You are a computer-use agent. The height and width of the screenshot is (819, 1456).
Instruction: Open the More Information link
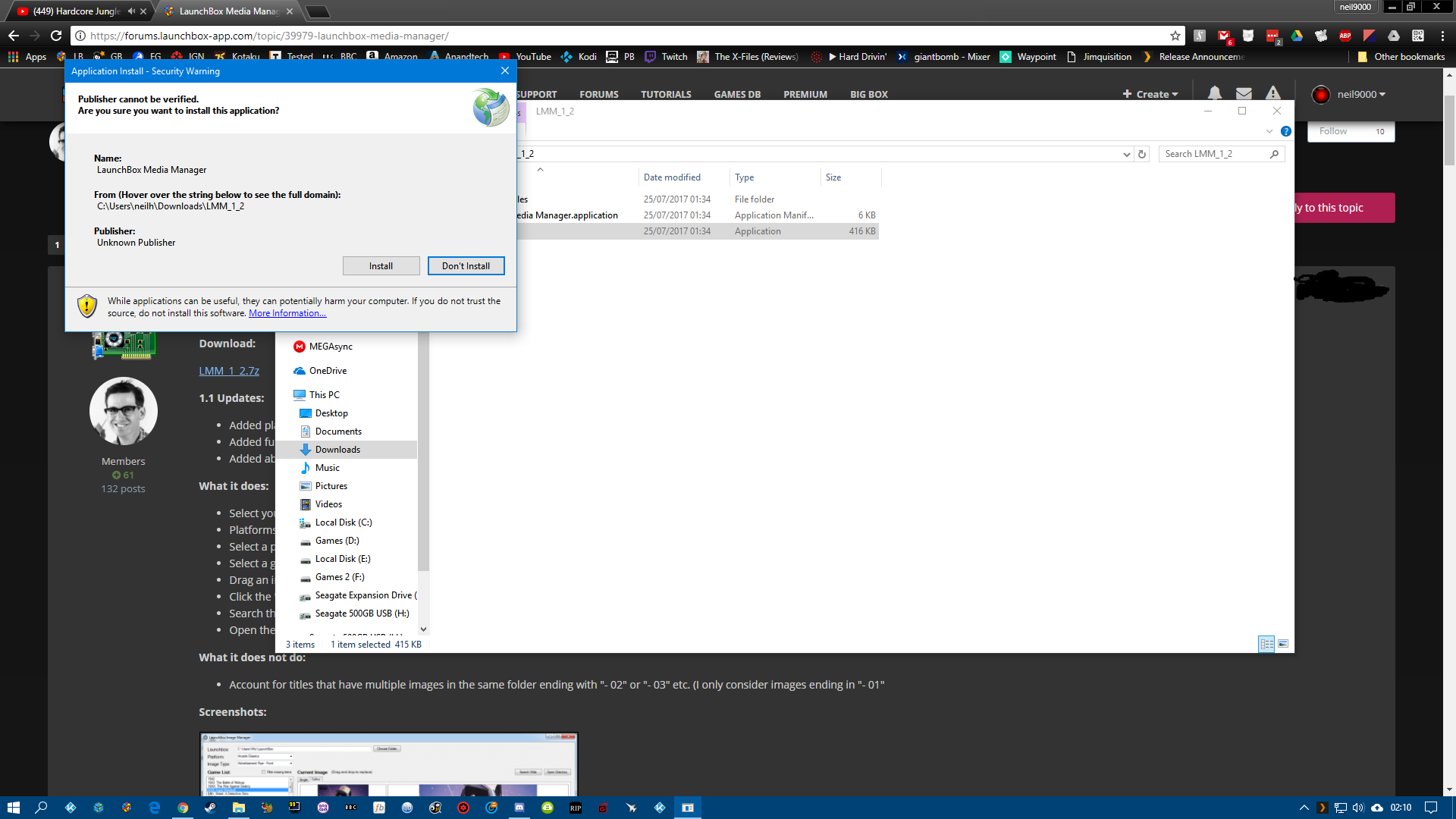pyautogui.click(x=287, y=313)
